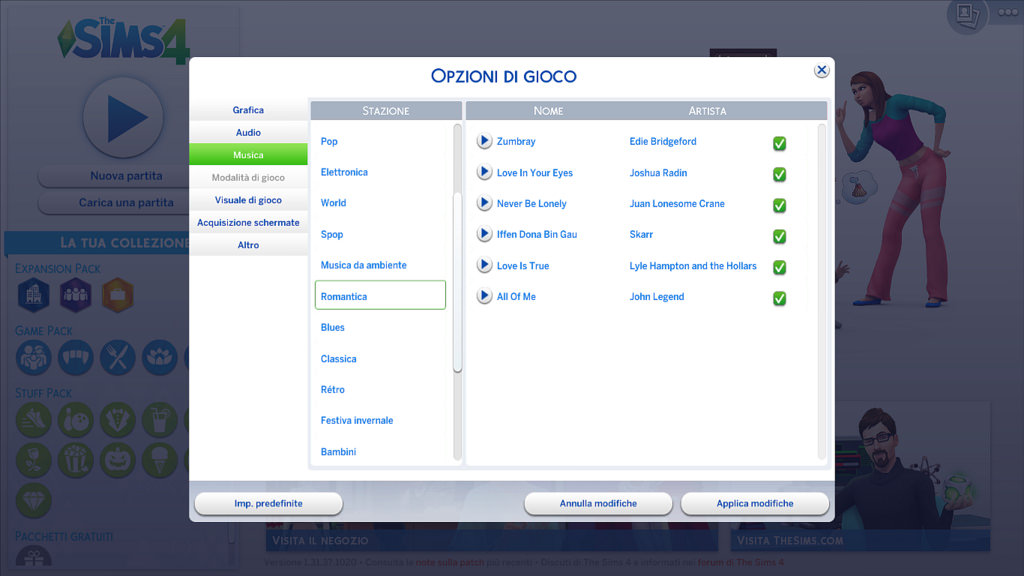Disable the checkbox next to Zumbray
This screenshot has height=576, width=1024.
click(780, 141)
